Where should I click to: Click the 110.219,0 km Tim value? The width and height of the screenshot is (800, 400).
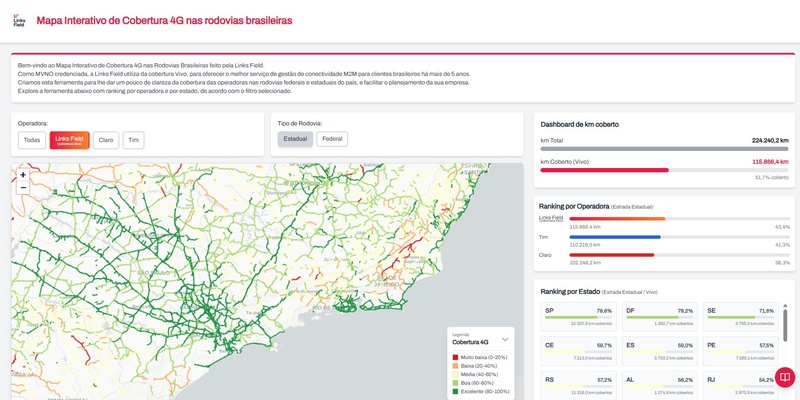585,245
